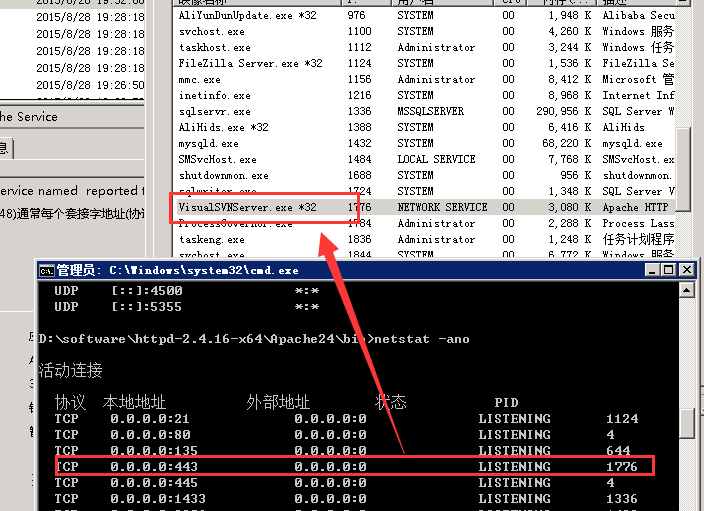Select the AliHids.exe *32 process
The image size is (704, 511).
click(424, 127)
